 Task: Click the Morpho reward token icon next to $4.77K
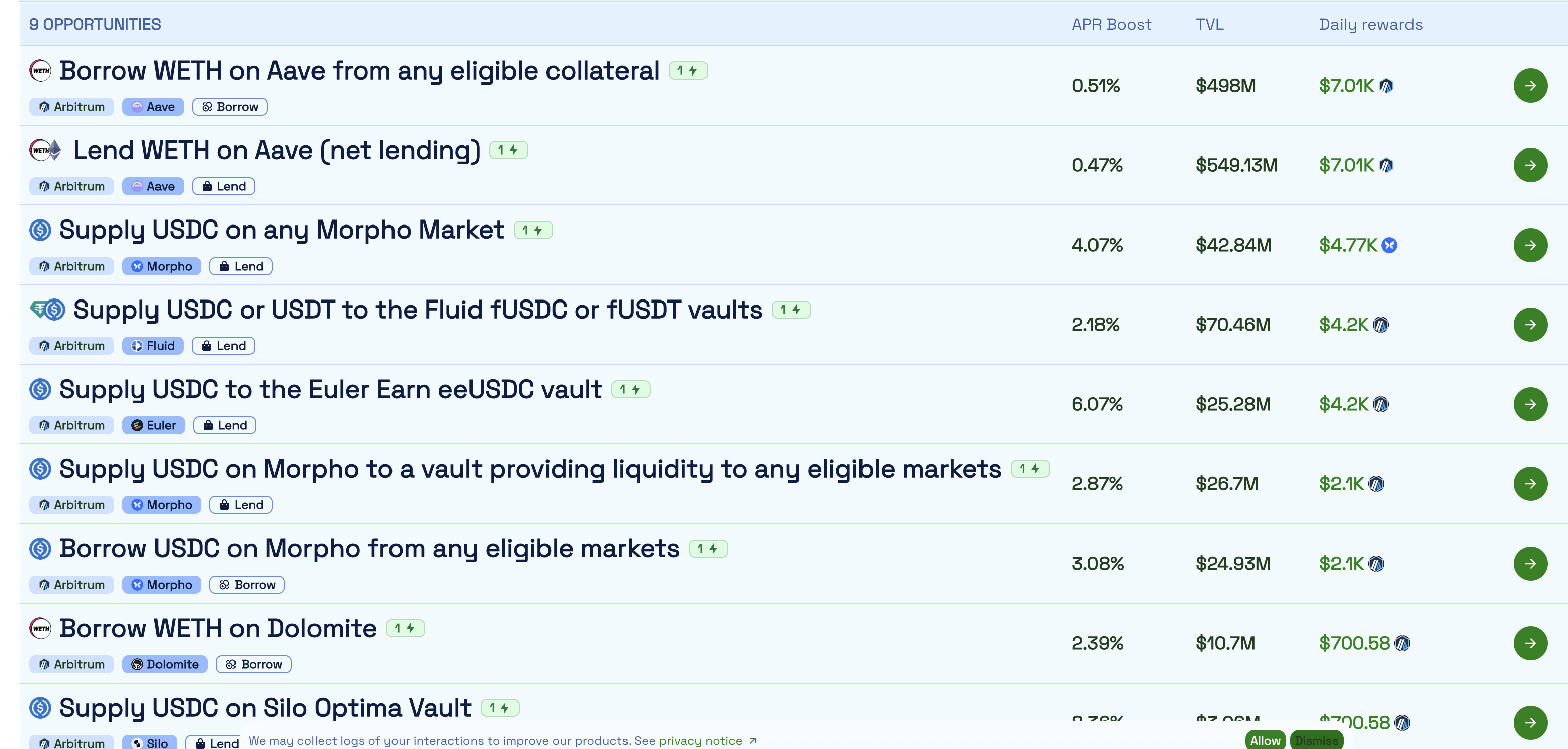point(1389,245)
